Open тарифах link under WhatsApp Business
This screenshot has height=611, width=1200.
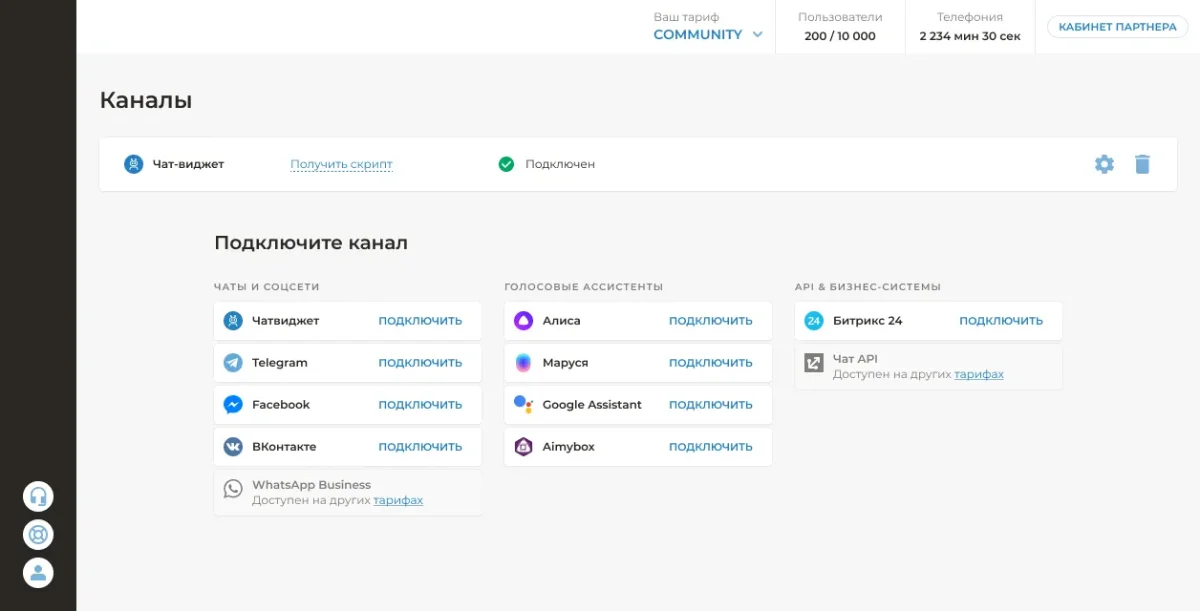click(398, 500)
